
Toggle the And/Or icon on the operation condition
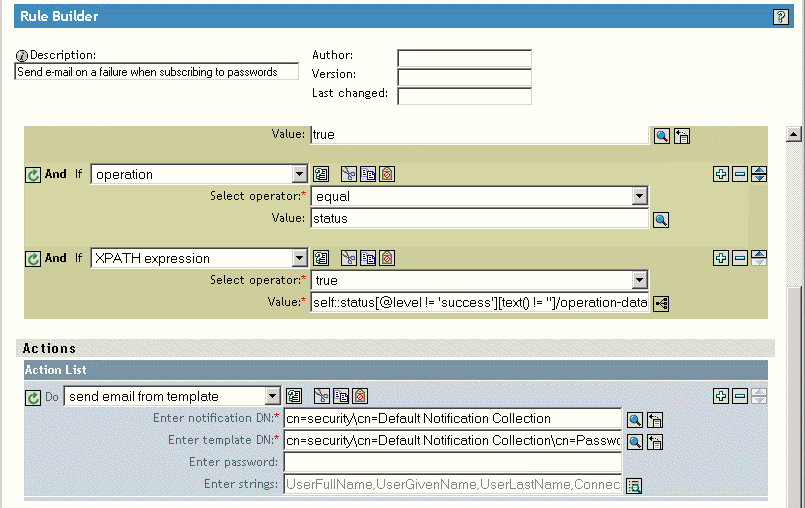pos(33,174)
